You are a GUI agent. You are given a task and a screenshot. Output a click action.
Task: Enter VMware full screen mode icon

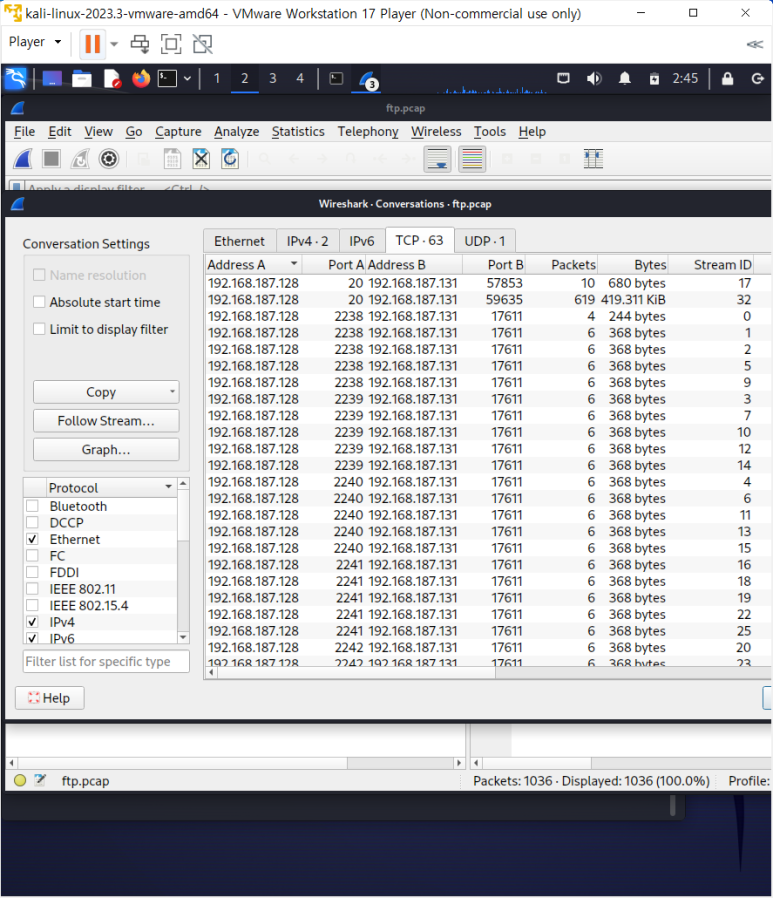click(x=171, y=44)
